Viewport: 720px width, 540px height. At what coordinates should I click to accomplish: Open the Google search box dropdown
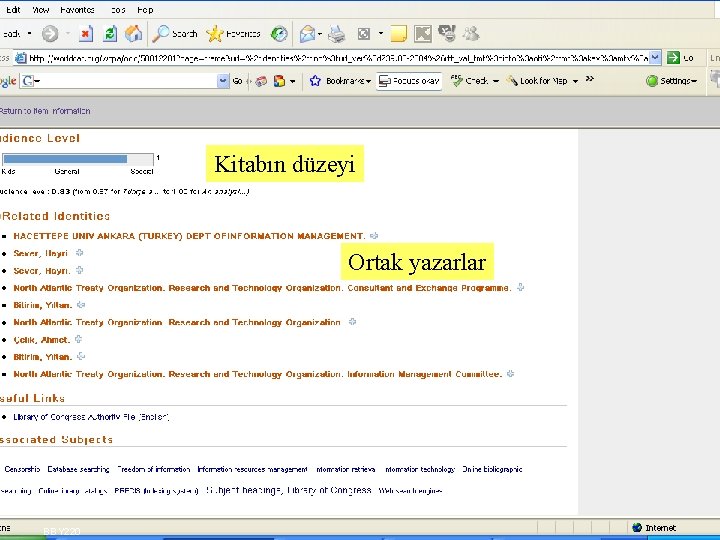coord(223,81)
